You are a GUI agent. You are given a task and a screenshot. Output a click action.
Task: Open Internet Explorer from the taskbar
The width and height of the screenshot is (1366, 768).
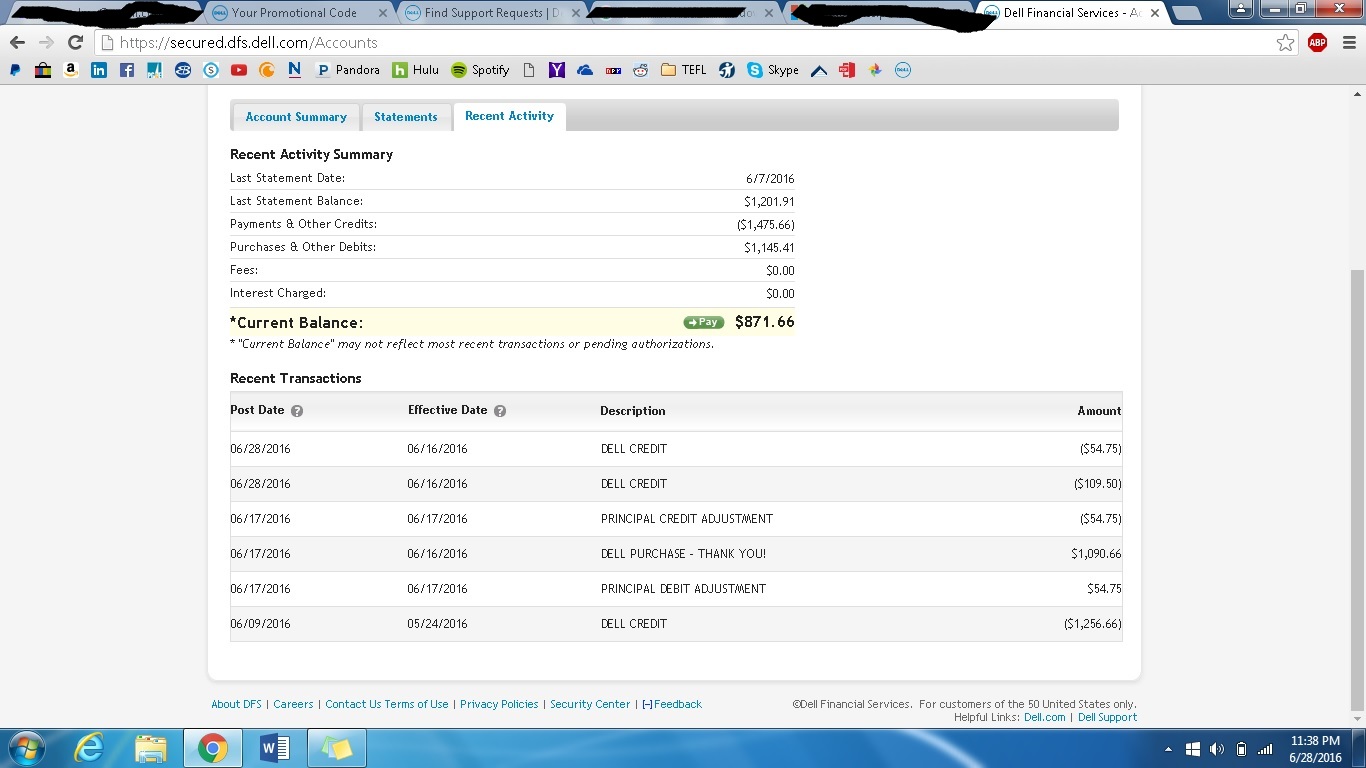(89, 748)
